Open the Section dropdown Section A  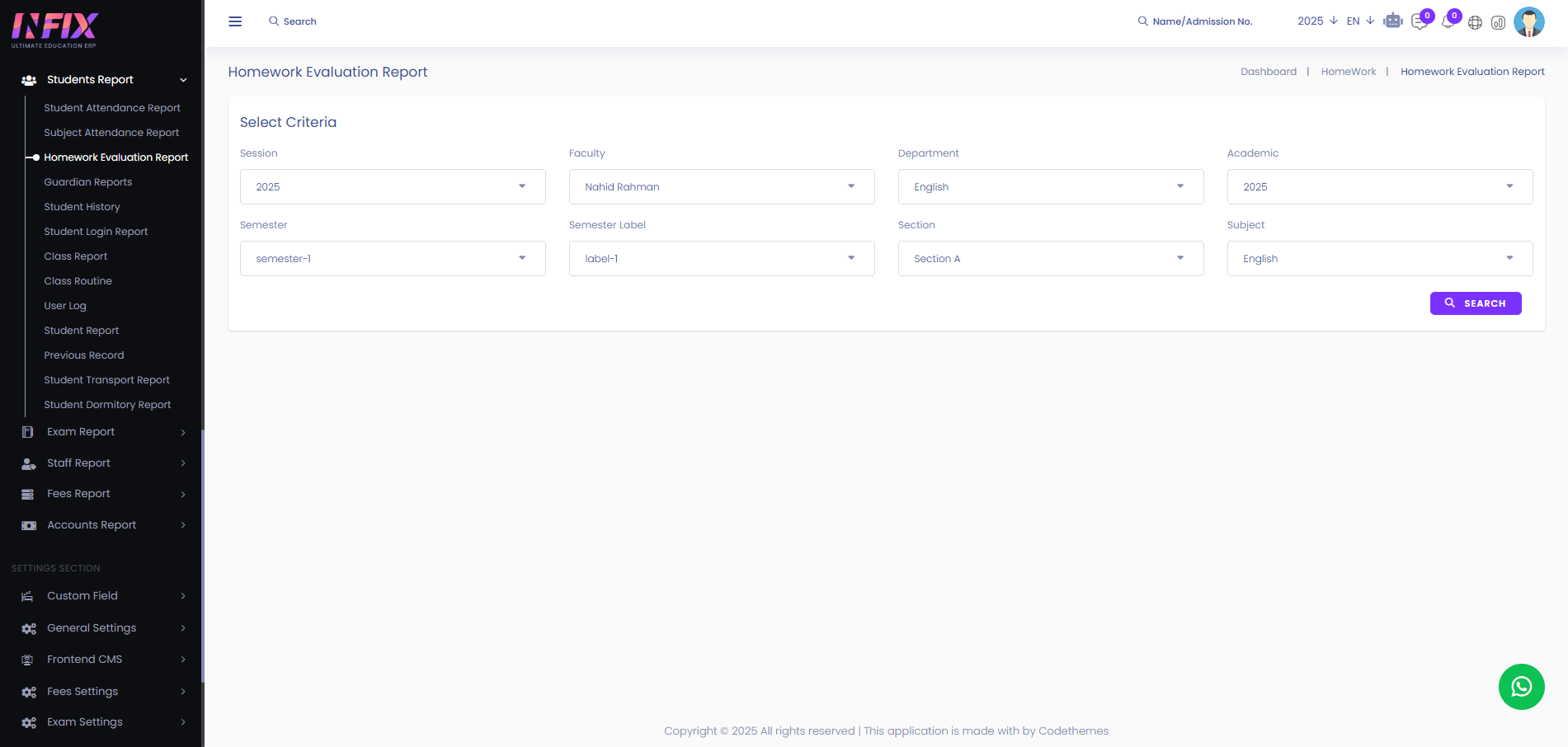[1051, 259]
